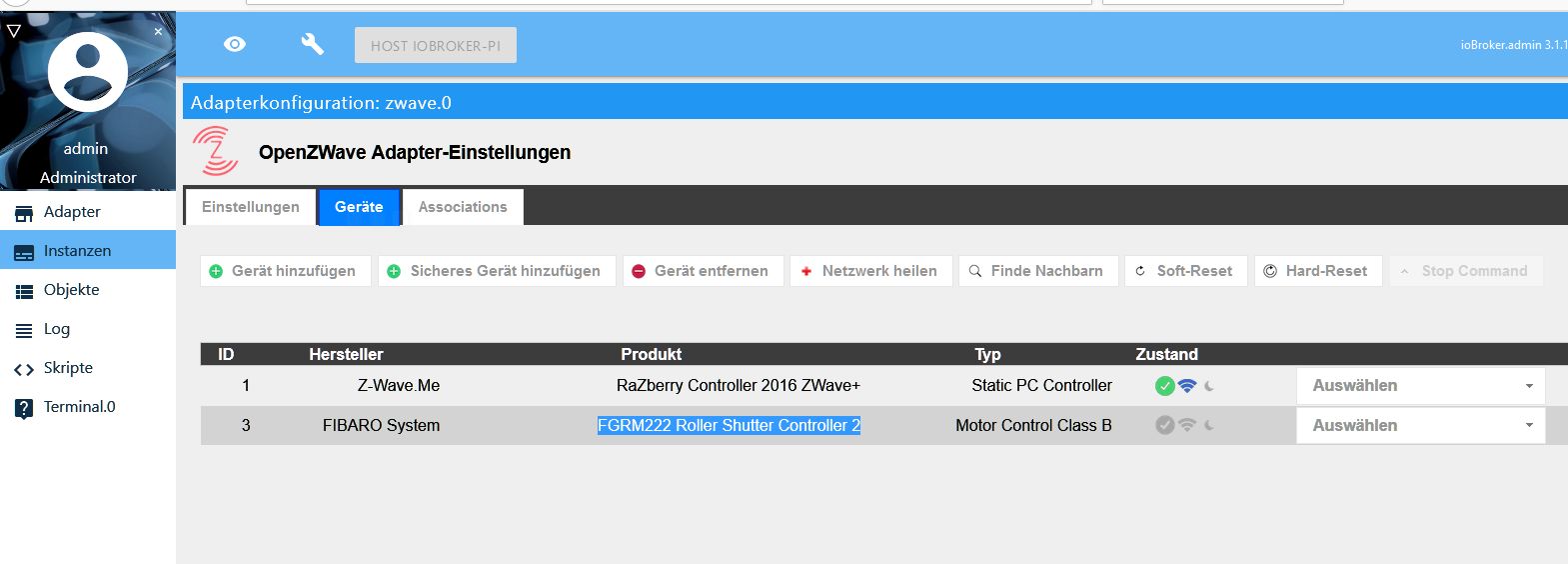The height and width of the screenshot is (564, 1568).
Task: Click the admin user avatar
Action: pyautogui.click(x=88, y=73)
